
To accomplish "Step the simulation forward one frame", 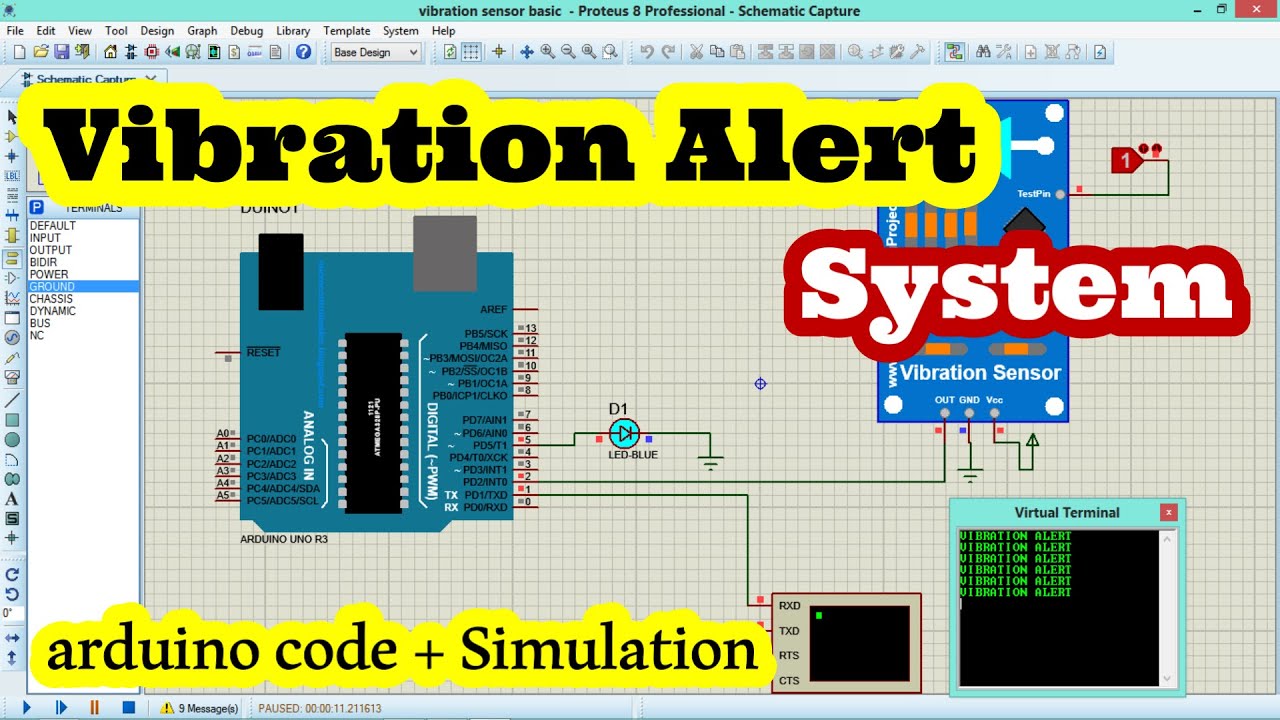I will click(61, 707).
